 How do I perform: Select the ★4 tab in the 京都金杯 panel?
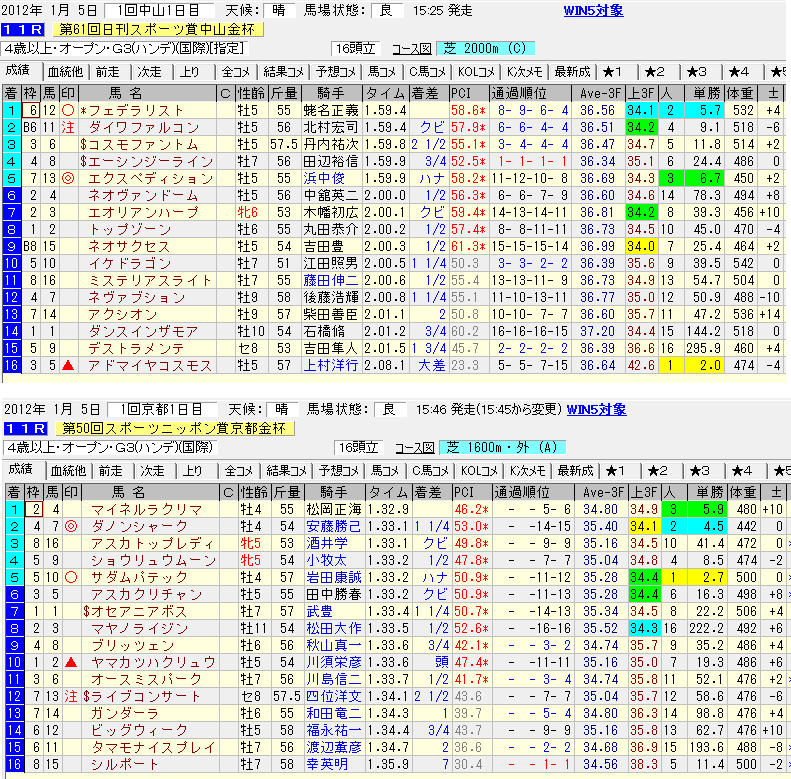(x=742, y=471)
